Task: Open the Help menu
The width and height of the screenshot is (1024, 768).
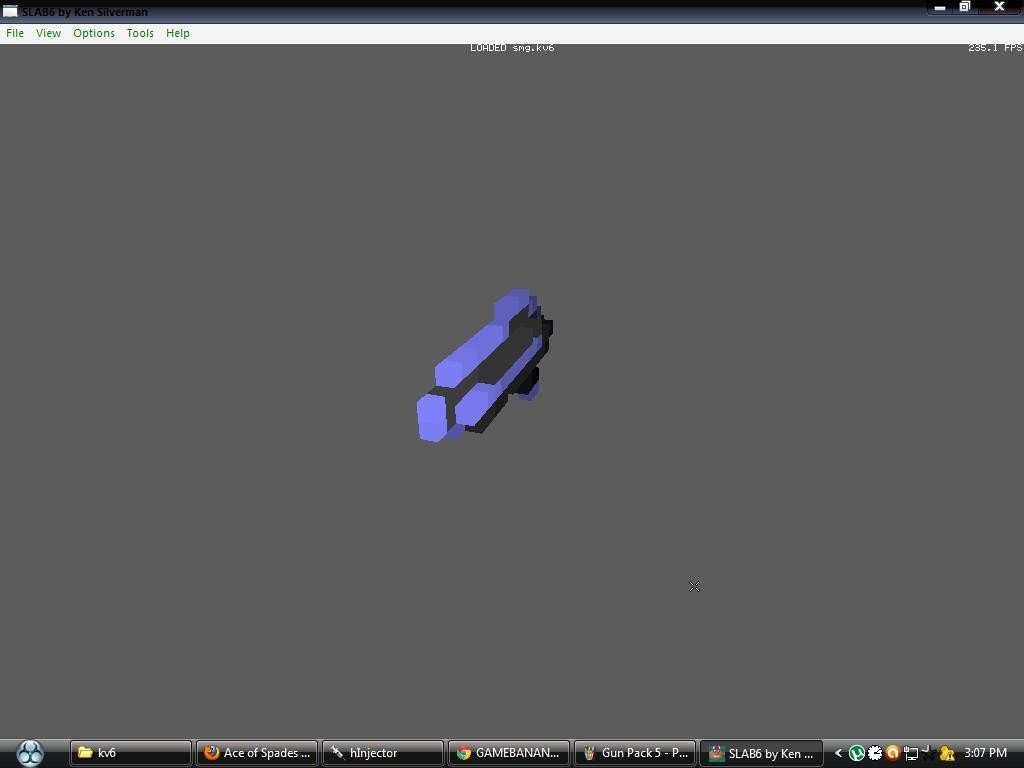Action: 178,33
